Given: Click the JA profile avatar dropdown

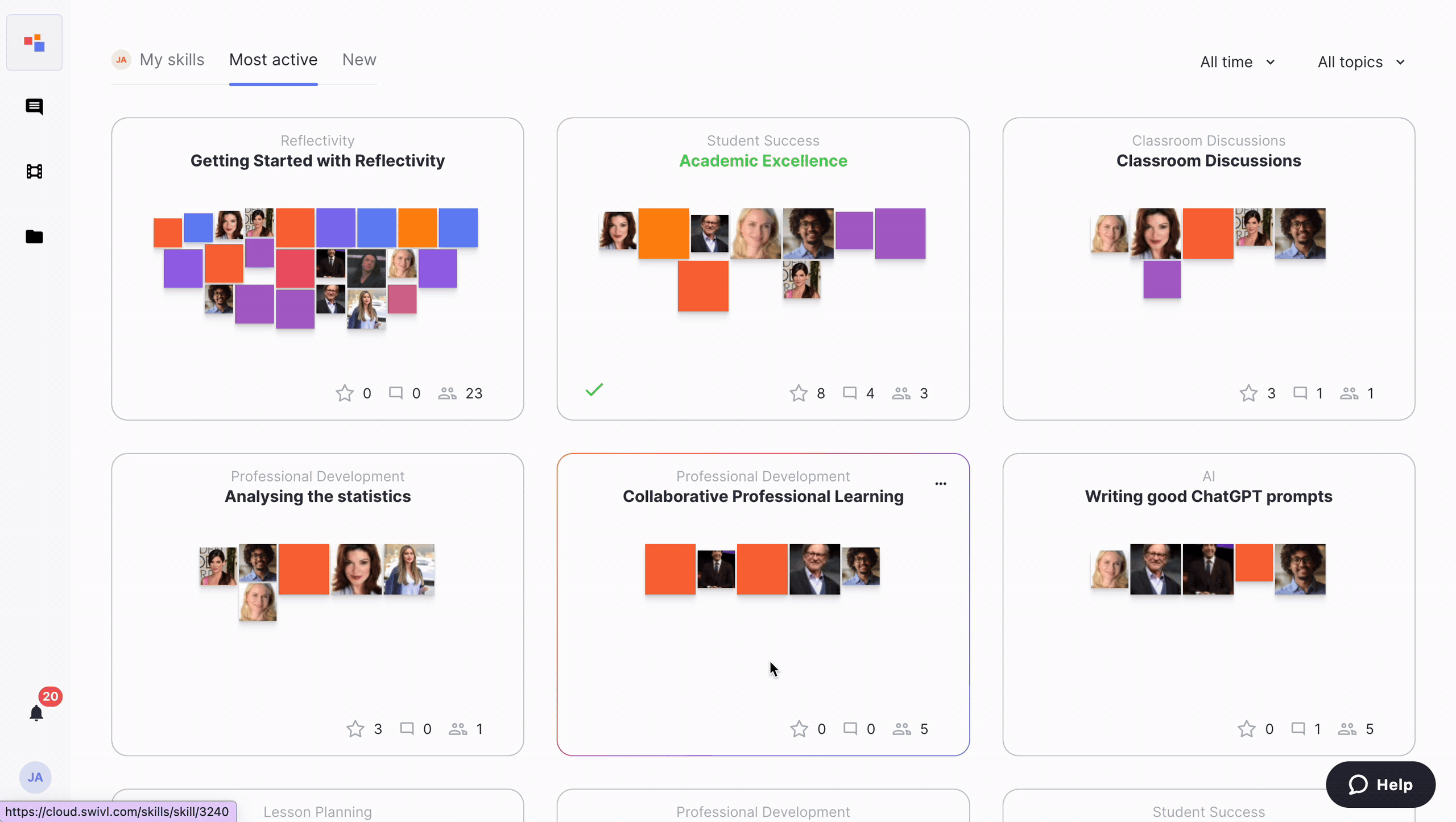Looking at the screenshot, I should tap(35, 777).
